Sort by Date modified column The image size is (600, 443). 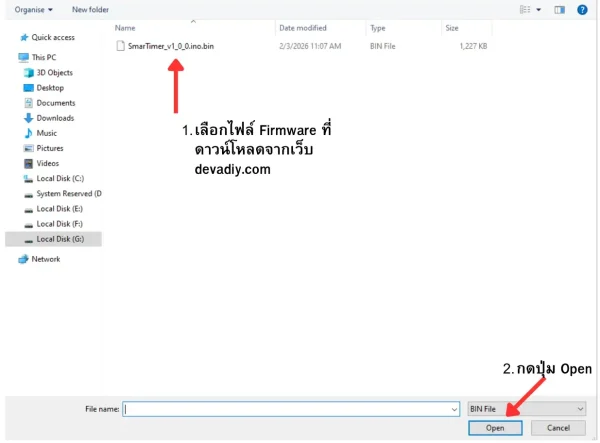pos(303,28)
